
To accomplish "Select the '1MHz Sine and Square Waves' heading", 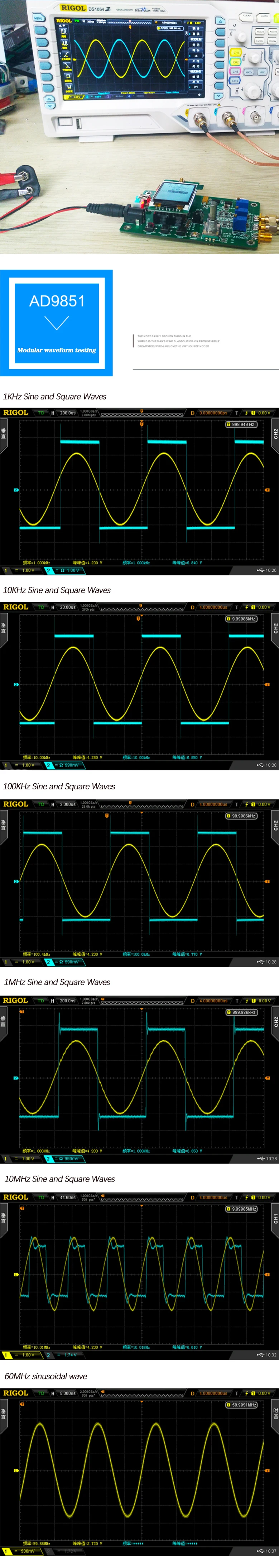I will pos(57,982).
